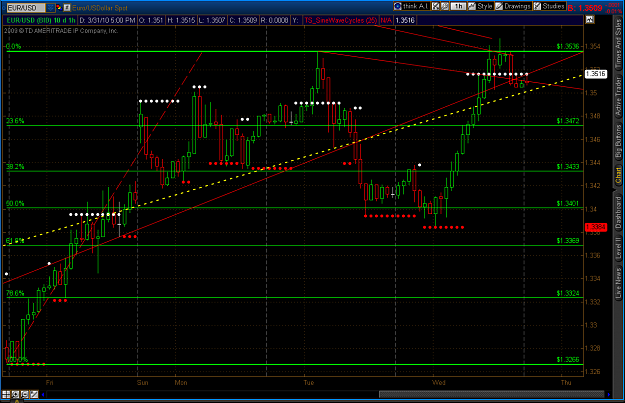Image resolution: width=625 pixels, height=403 pixels.
Task: Click the $1.3324 Fibonacci level label
Action: [x=568, y=293]
